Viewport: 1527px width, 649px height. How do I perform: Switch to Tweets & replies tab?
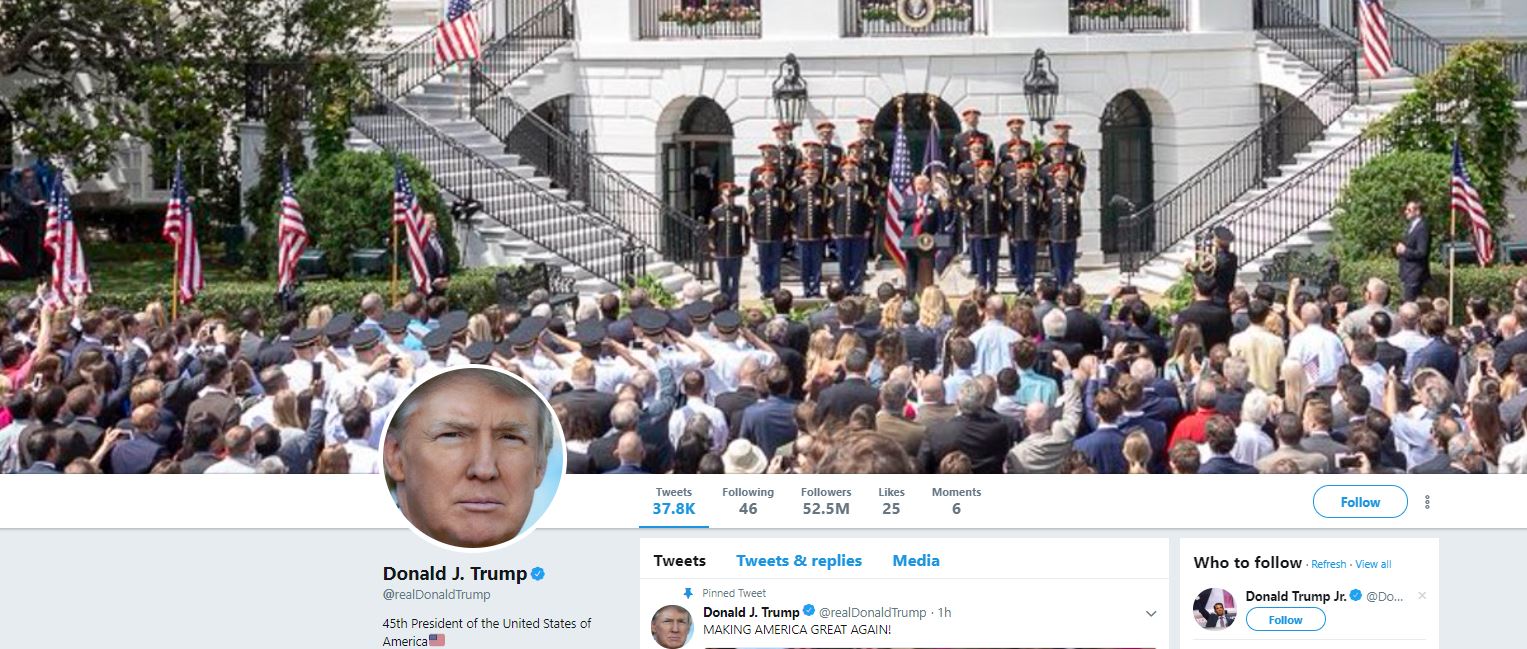click(799, 561)
